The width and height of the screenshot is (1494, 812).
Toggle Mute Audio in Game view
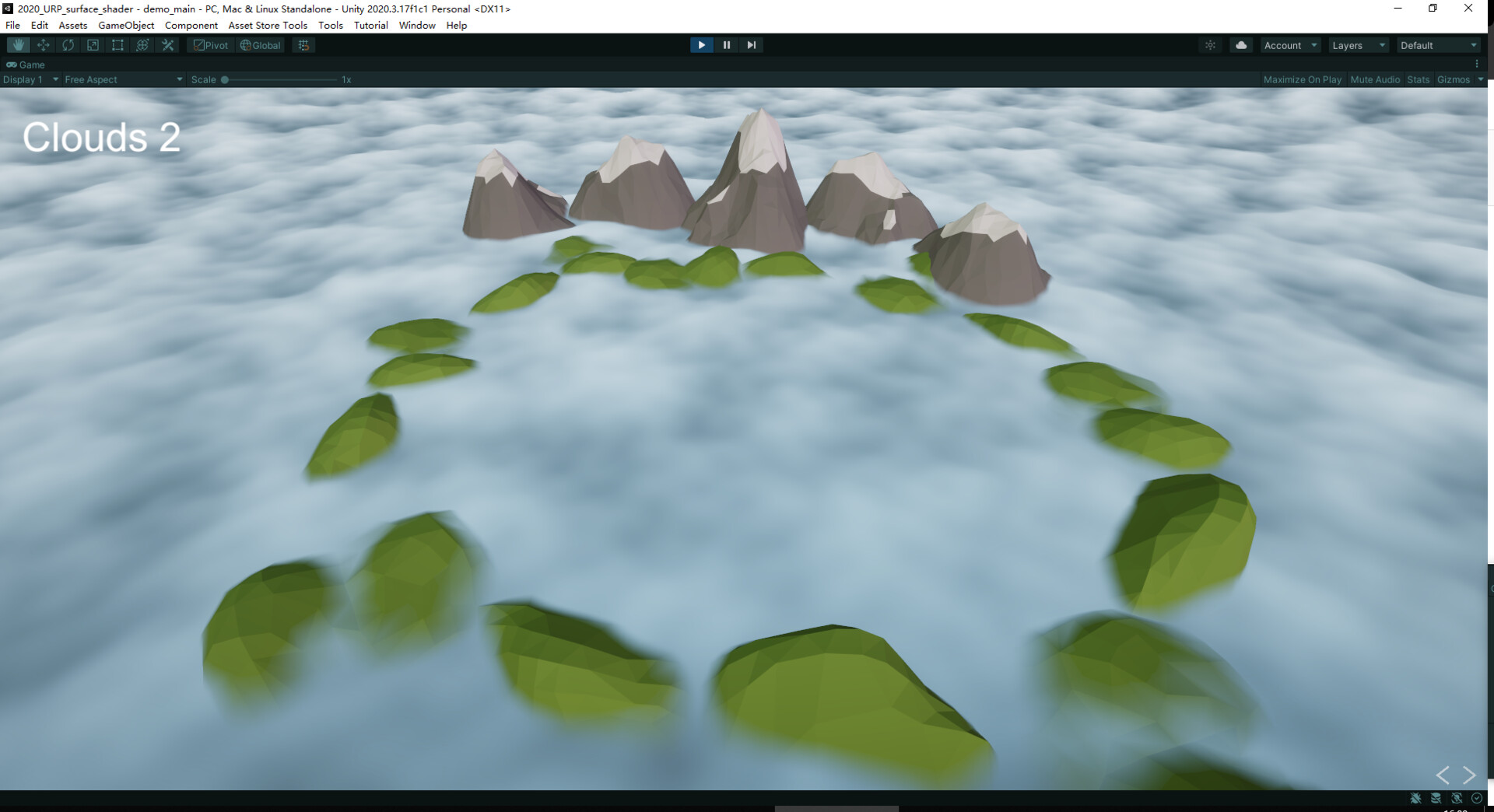click(1375, 79)
